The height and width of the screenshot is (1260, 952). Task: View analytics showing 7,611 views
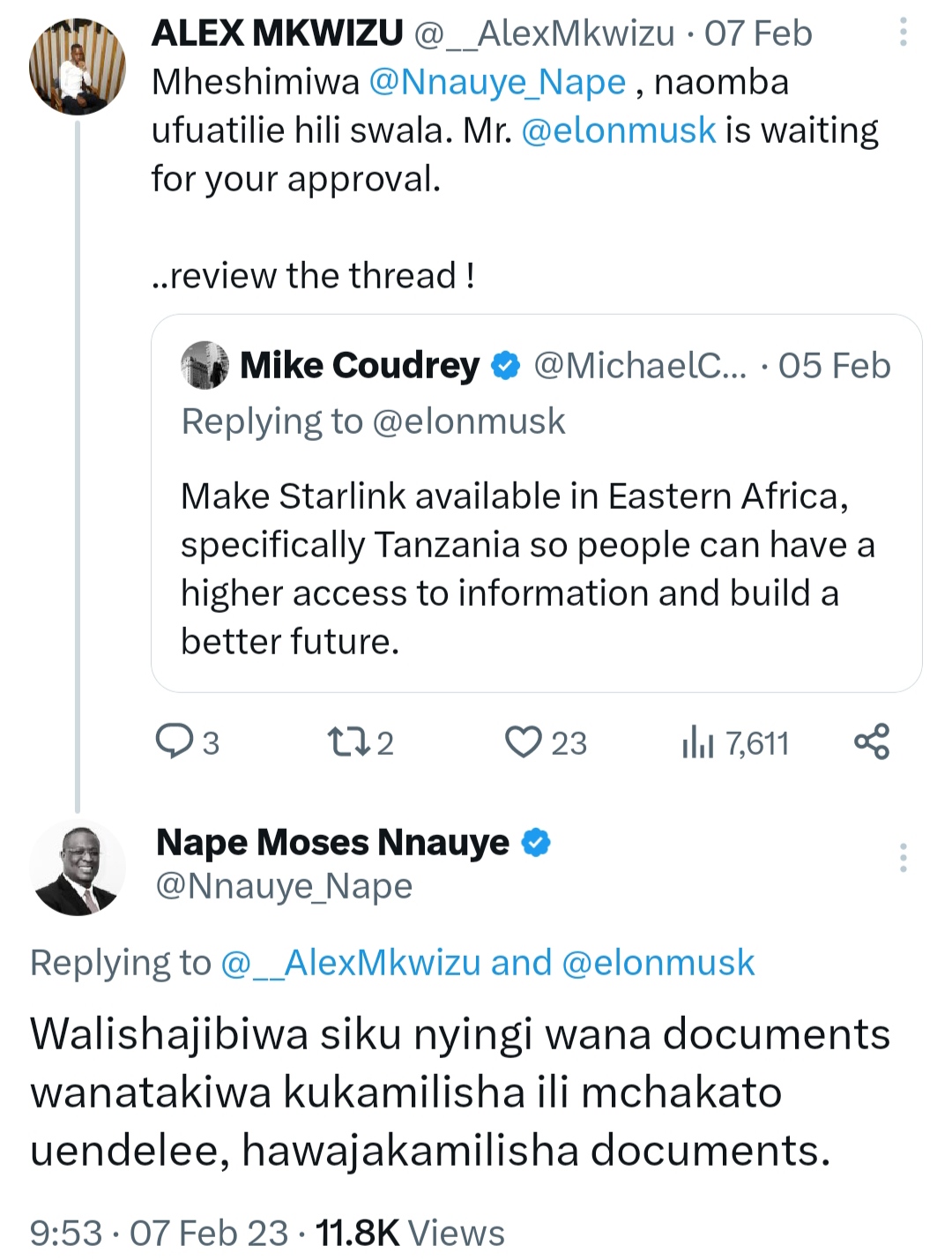click(696, 742)
